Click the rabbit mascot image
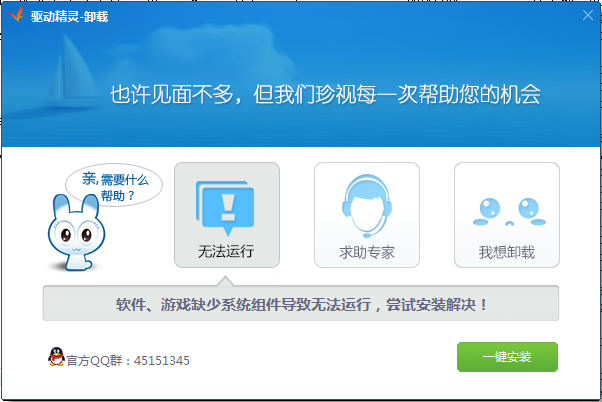602x402 pixels. (x=76, y=232)
